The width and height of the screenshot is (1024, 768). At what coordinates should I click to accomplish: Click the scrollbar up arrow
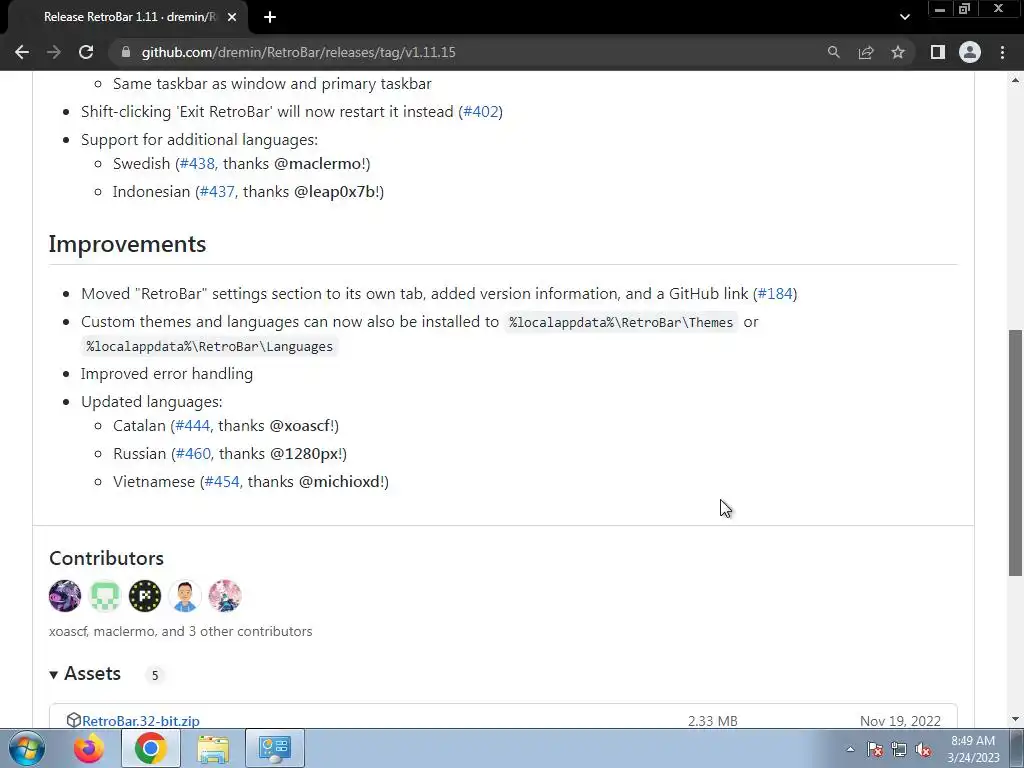(1015, 80)
